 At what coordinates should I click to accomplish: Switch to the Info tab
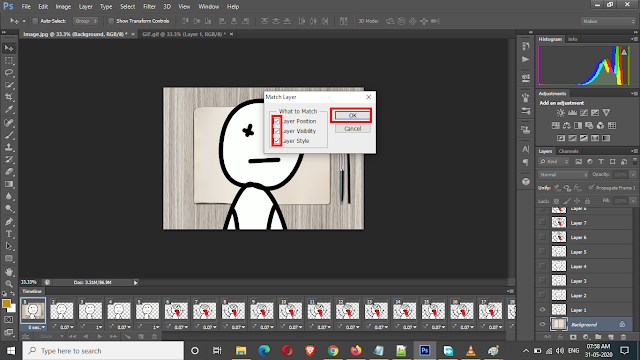pos(573,39)
